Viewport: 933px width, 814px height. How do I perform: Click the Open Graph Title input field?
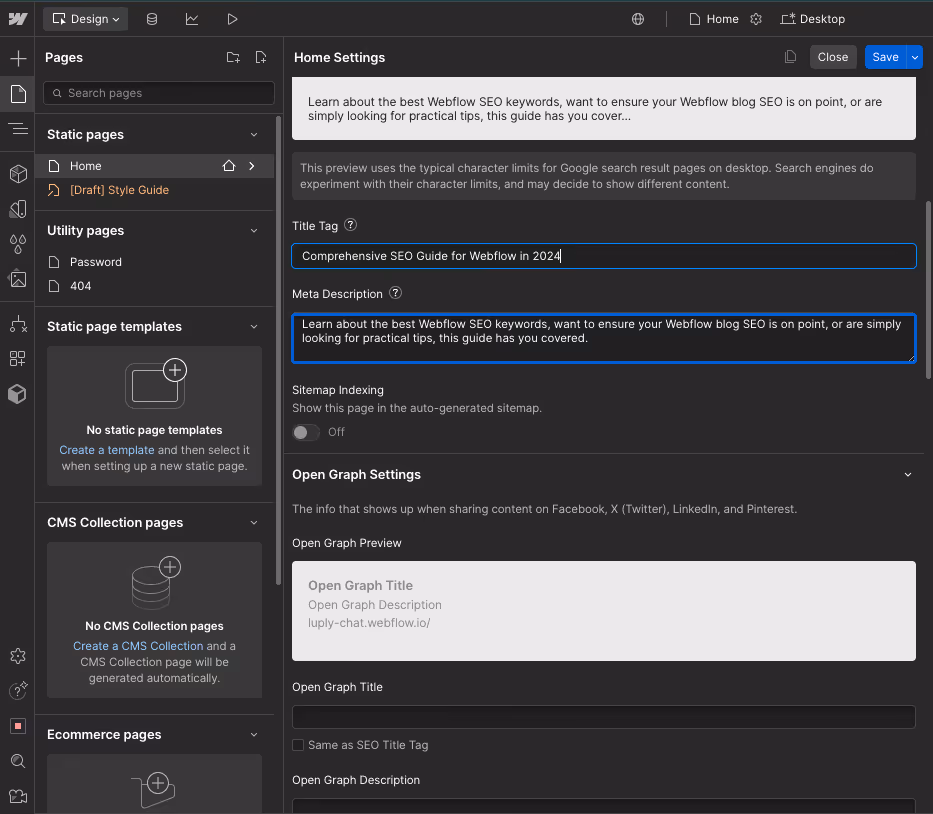(603, 717)
